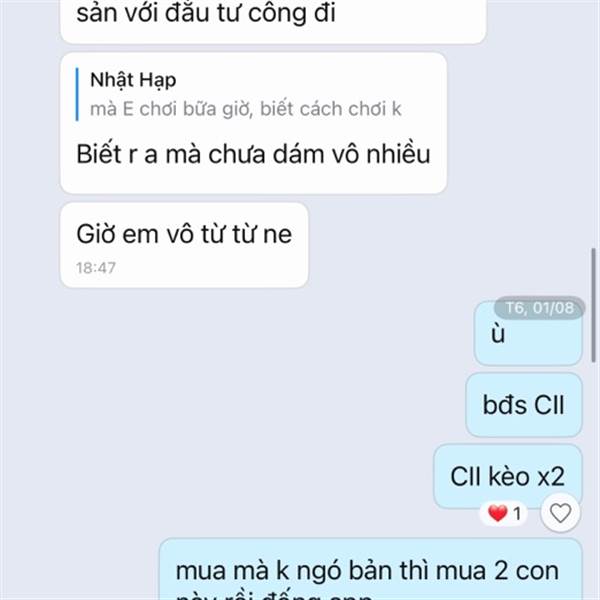Tap the 18:47 timestamp
The width and height of the screenshot is (600, 600).
96,268
